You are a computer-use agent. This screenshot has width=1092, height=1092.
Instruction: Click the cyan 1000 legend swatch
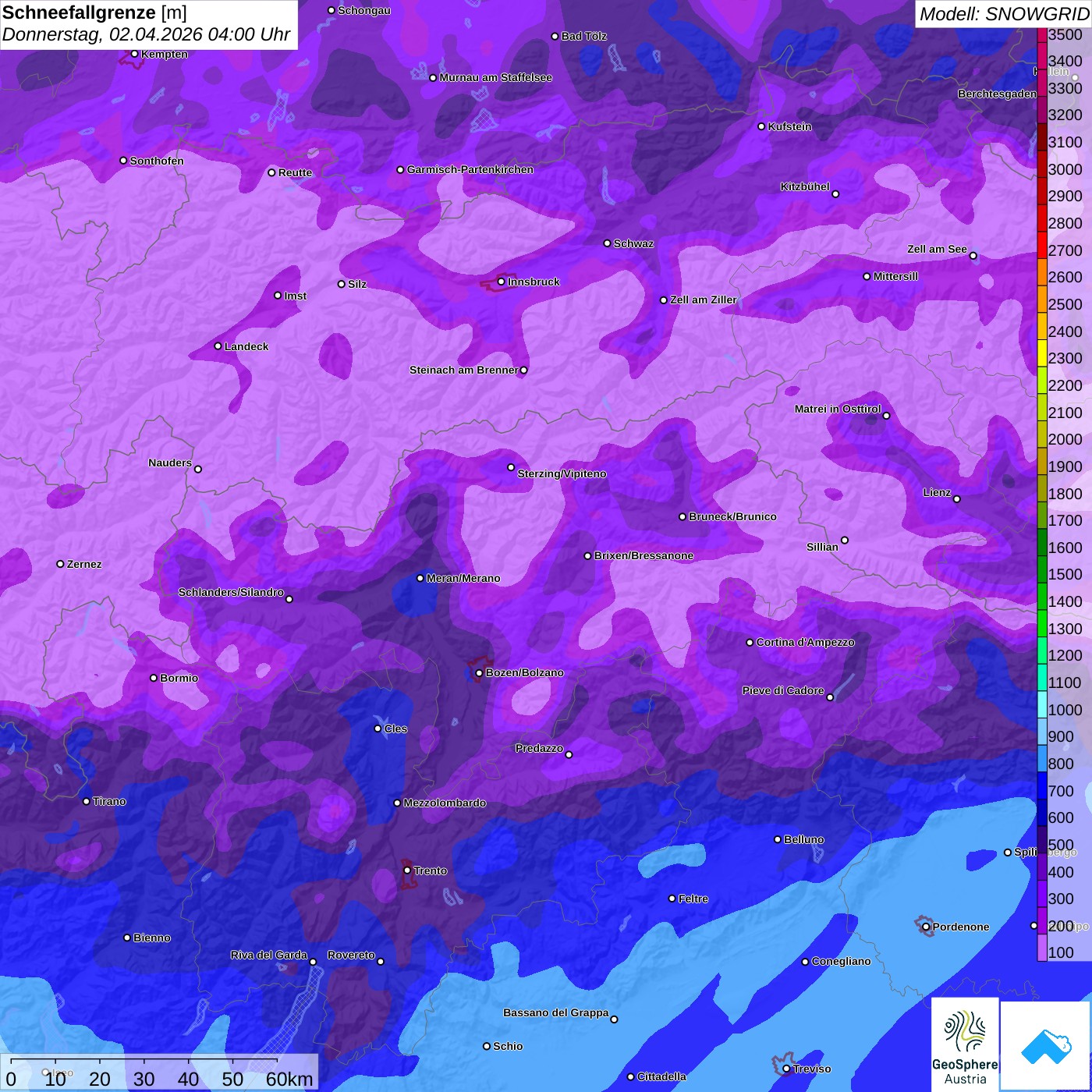click(1042, 704)
